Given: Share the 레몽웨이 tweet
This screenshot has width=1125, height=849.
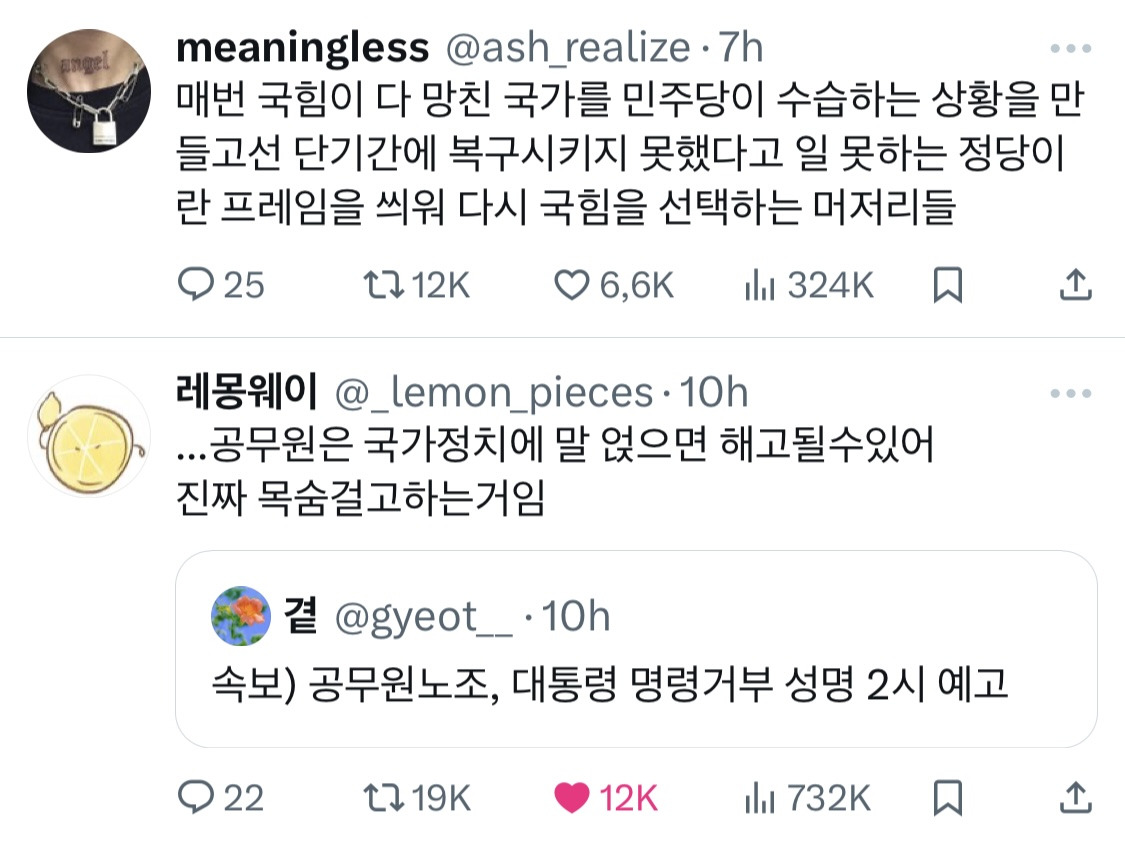Looking at the screenshot, I should pos(1074,797).
